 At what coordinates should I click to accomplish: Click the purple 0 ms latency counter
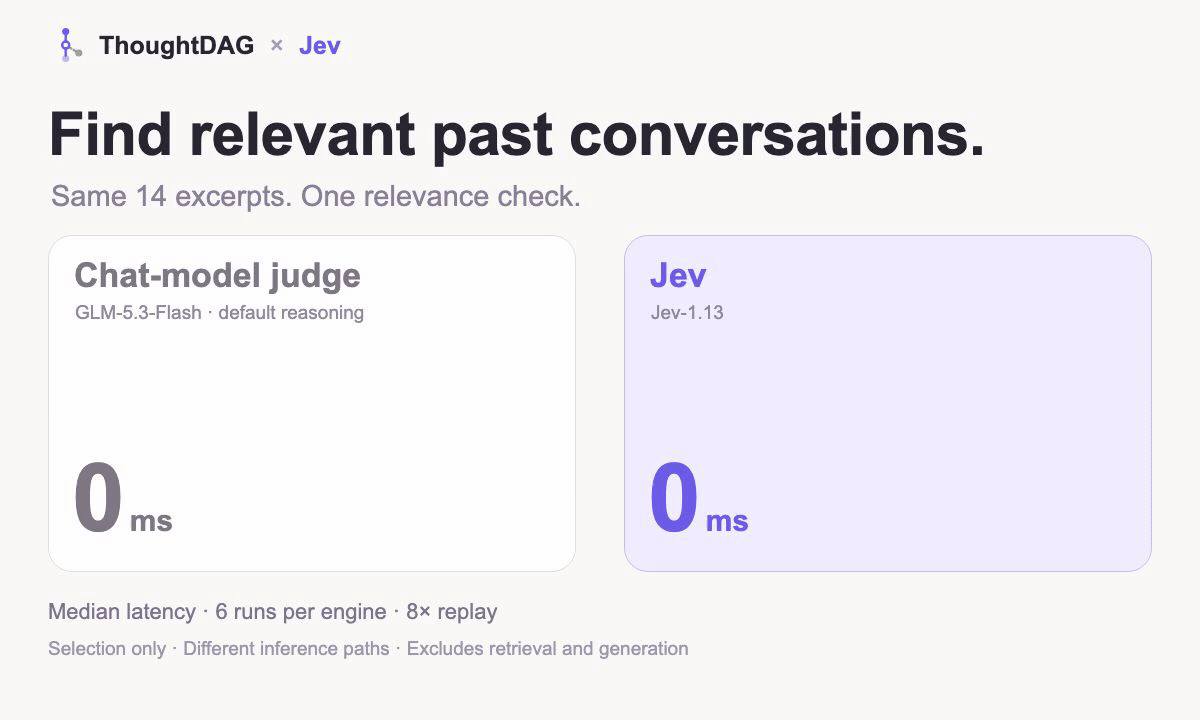pyautogui.click(x=699, y=500)
